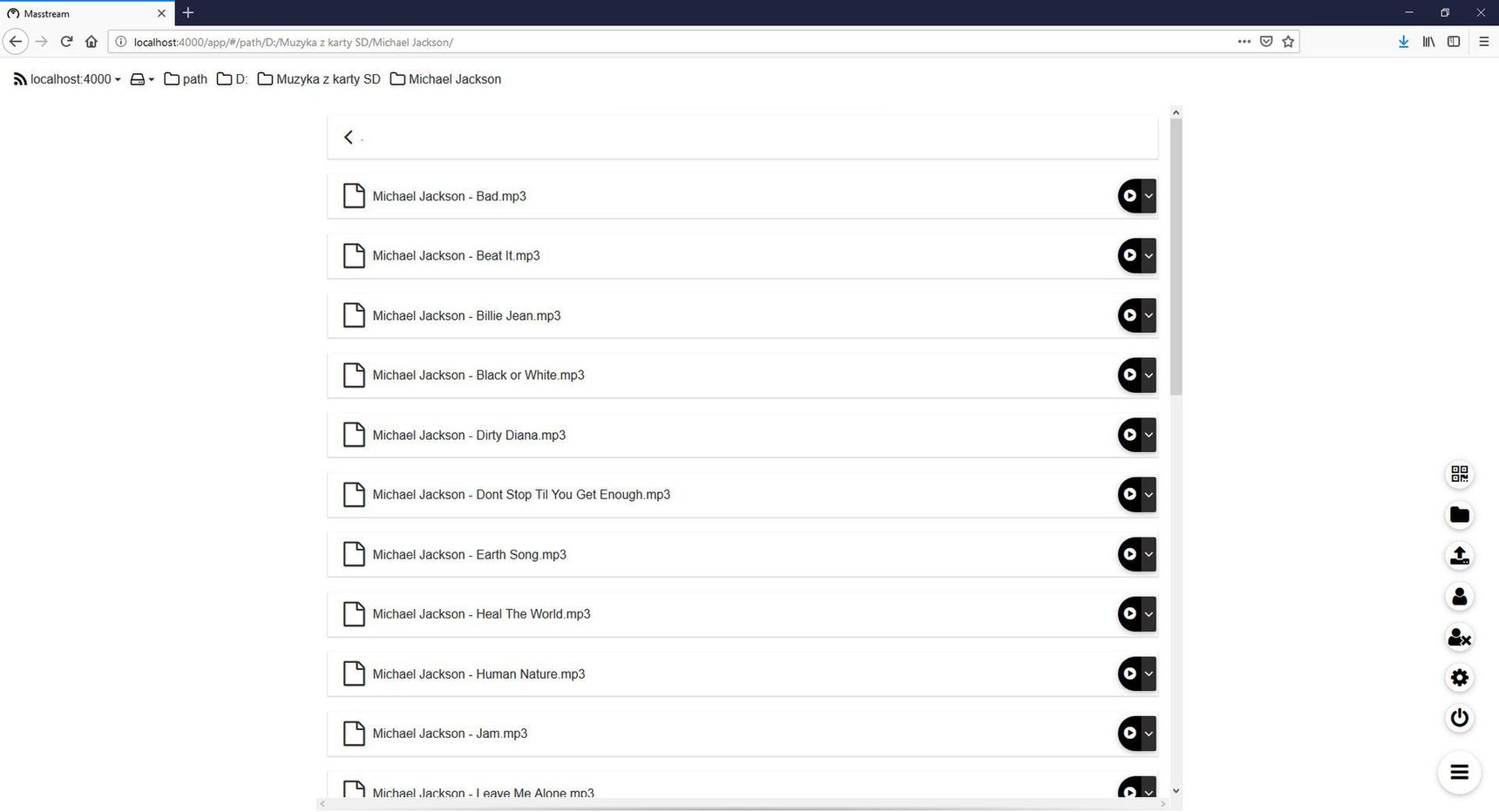Image resolution: width=1499 pixels, height=812 pixels.
Task: Expand chevron for Dont Stop Til You Get Enough.mp3
Action: coord(1149,494)
